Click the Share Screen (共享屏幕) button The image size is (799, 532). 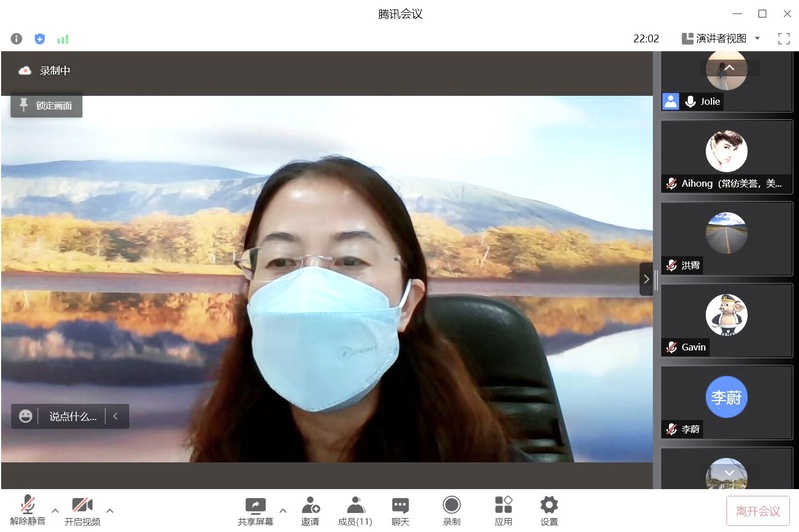(255, 510)
